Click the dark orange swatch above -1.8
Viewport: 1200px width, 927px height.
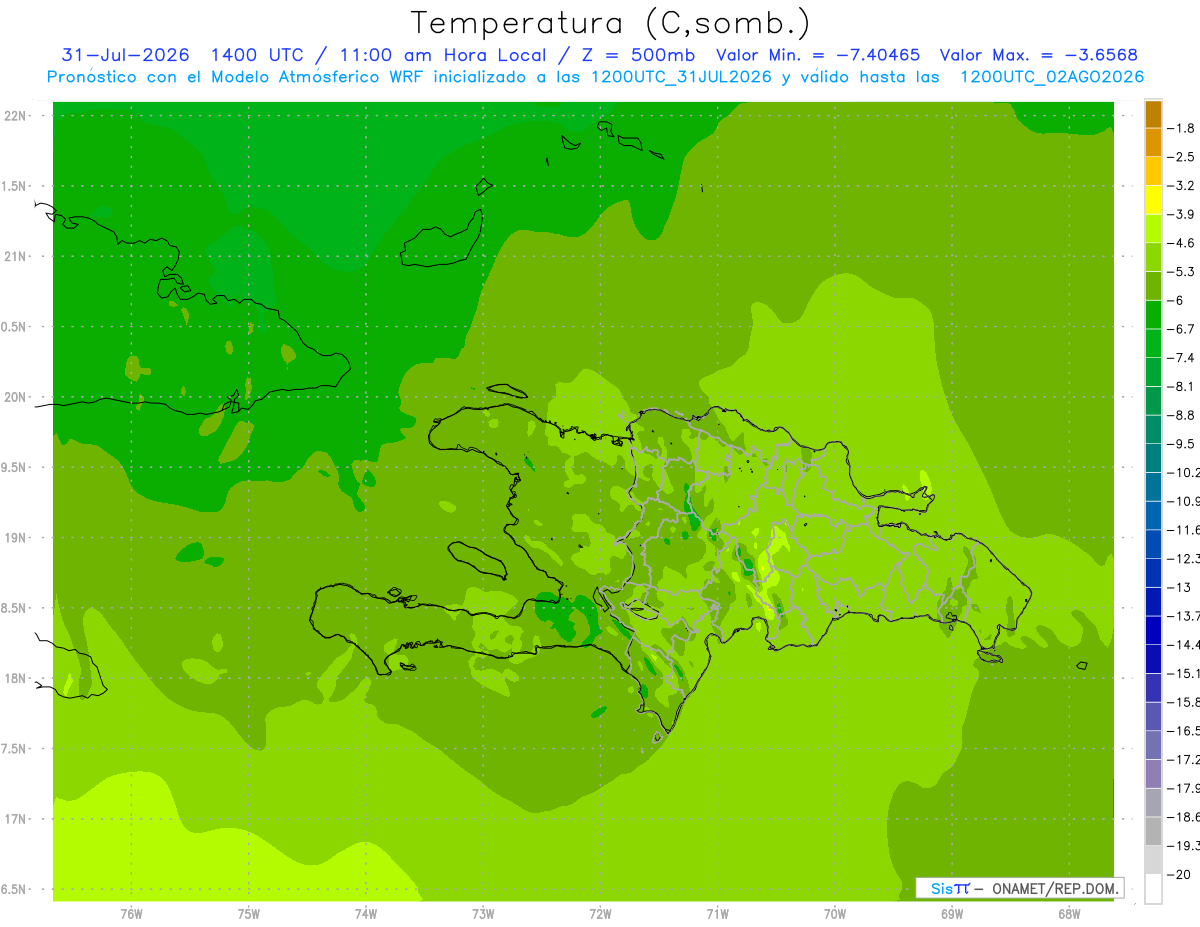(1153, 114)
